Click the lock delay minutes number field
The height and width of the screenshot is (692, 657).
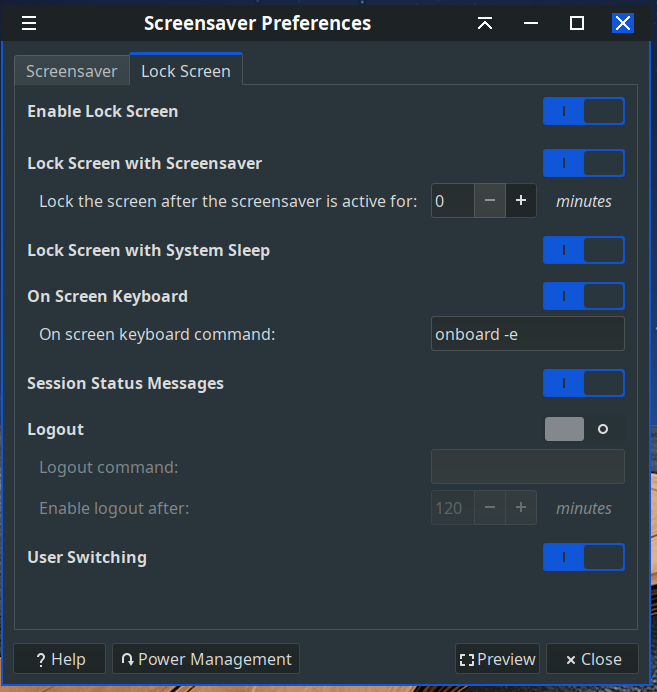click(452, 201)
